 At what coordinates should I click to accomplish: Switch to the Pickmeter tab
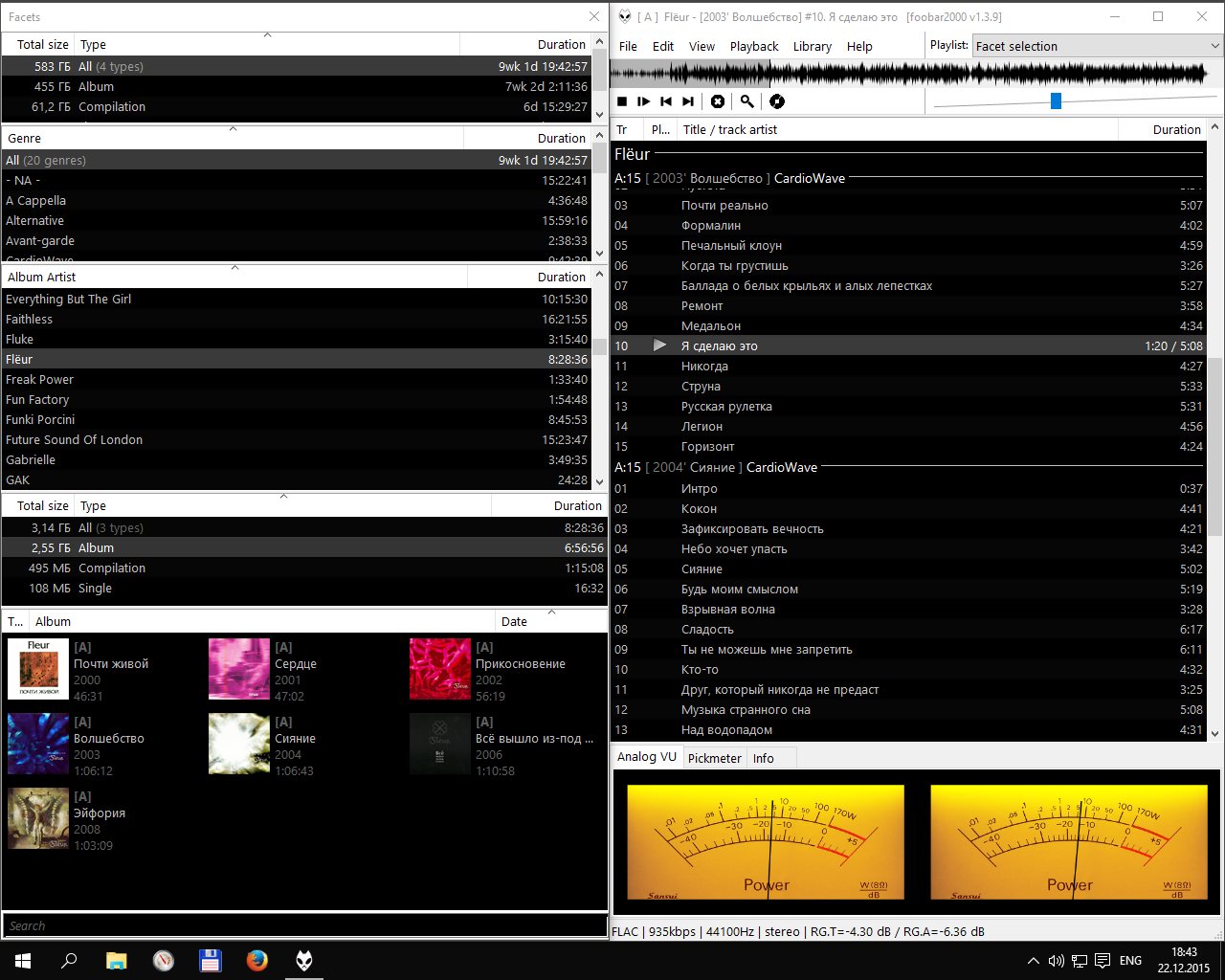click(x=714, y=758)
